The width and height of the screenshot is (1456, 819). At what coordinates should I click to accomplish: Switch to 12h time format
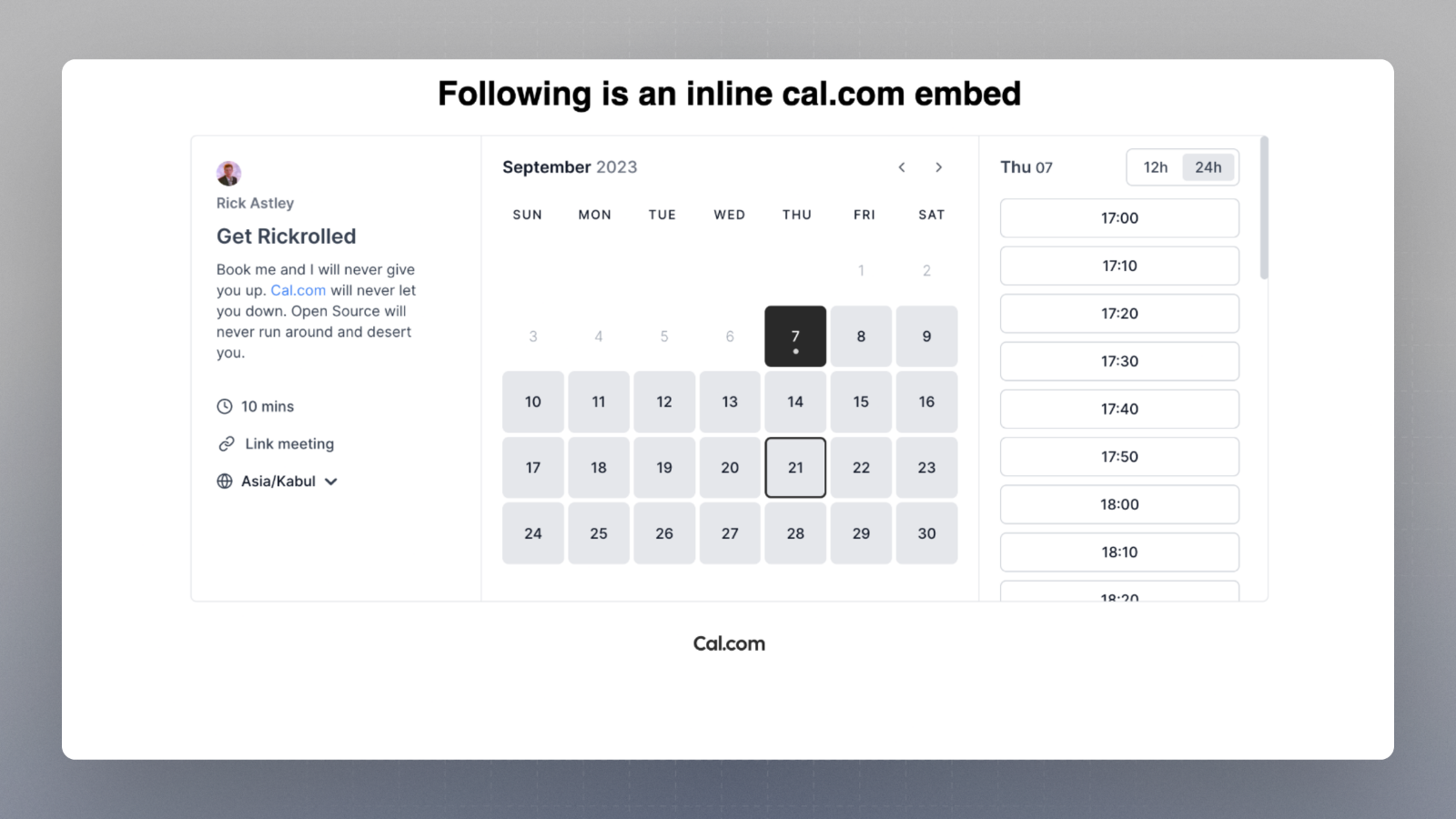click(x=1155, y=167)
